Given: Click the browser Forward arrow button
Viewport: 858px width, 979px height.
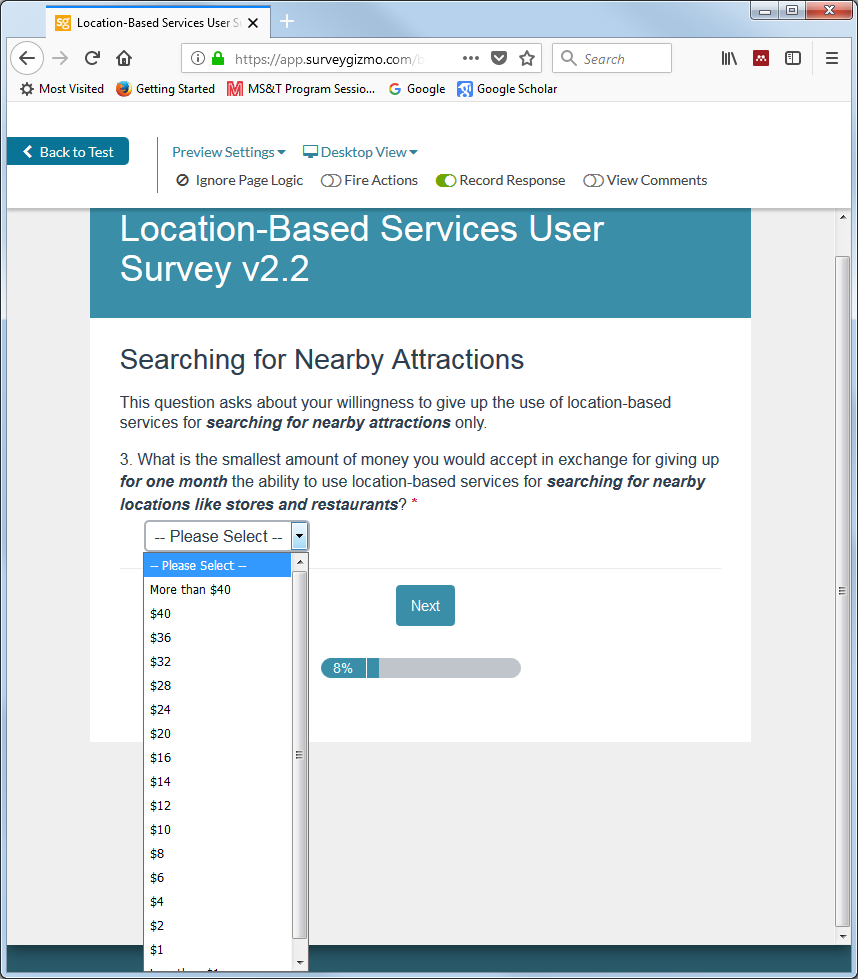Looking at the screenshot, I should (60, 59).
